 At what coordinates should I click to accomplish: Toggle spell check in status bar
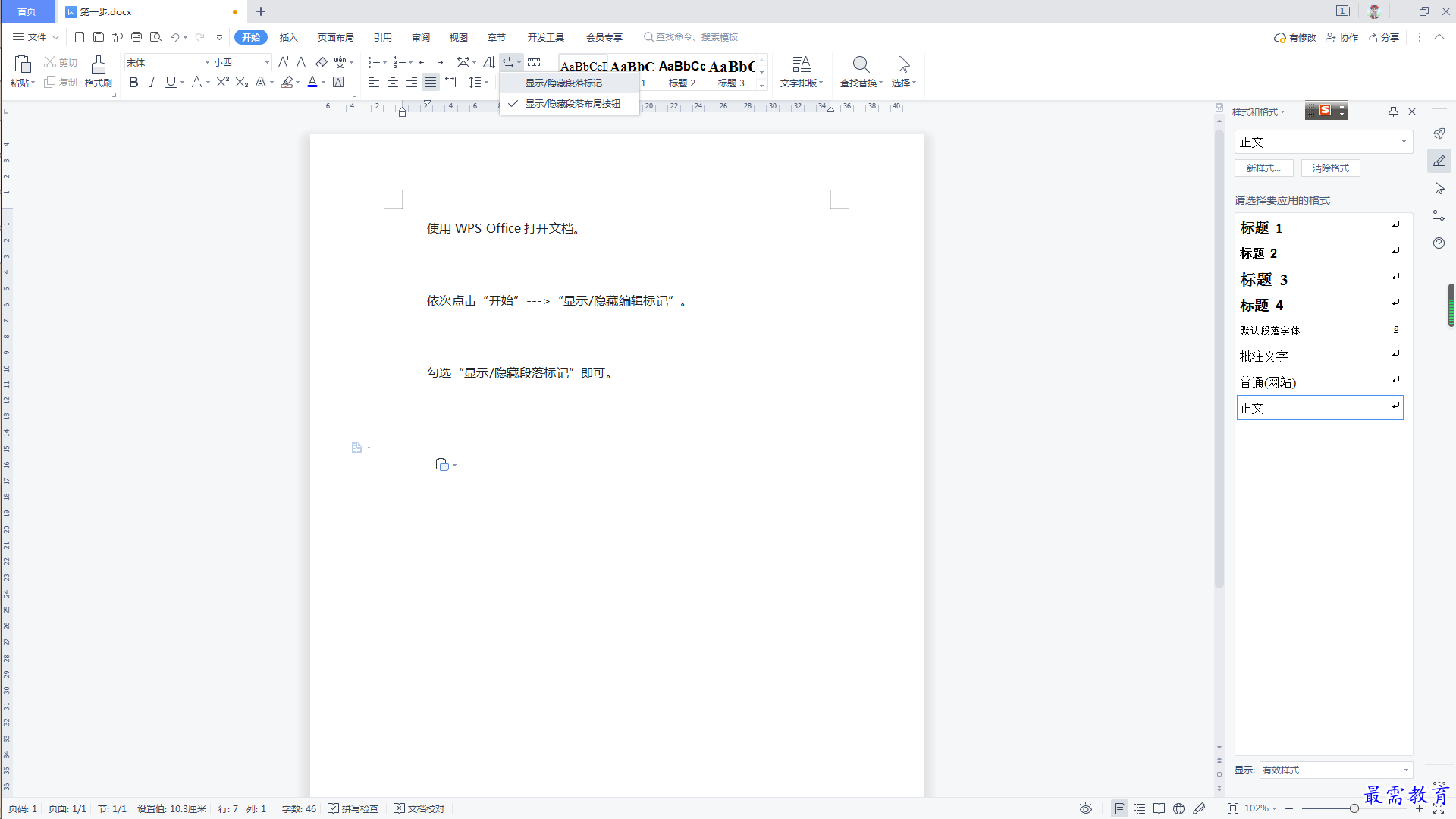click(353, 808)
